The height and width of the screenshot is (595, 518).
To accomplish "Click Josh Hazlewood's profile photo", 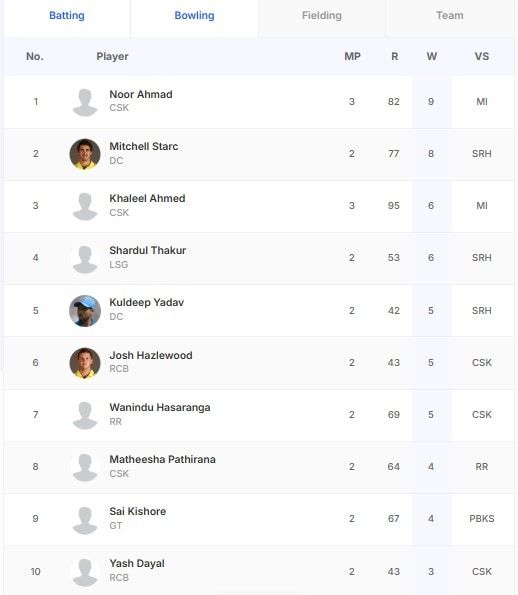I will (85, 363).
